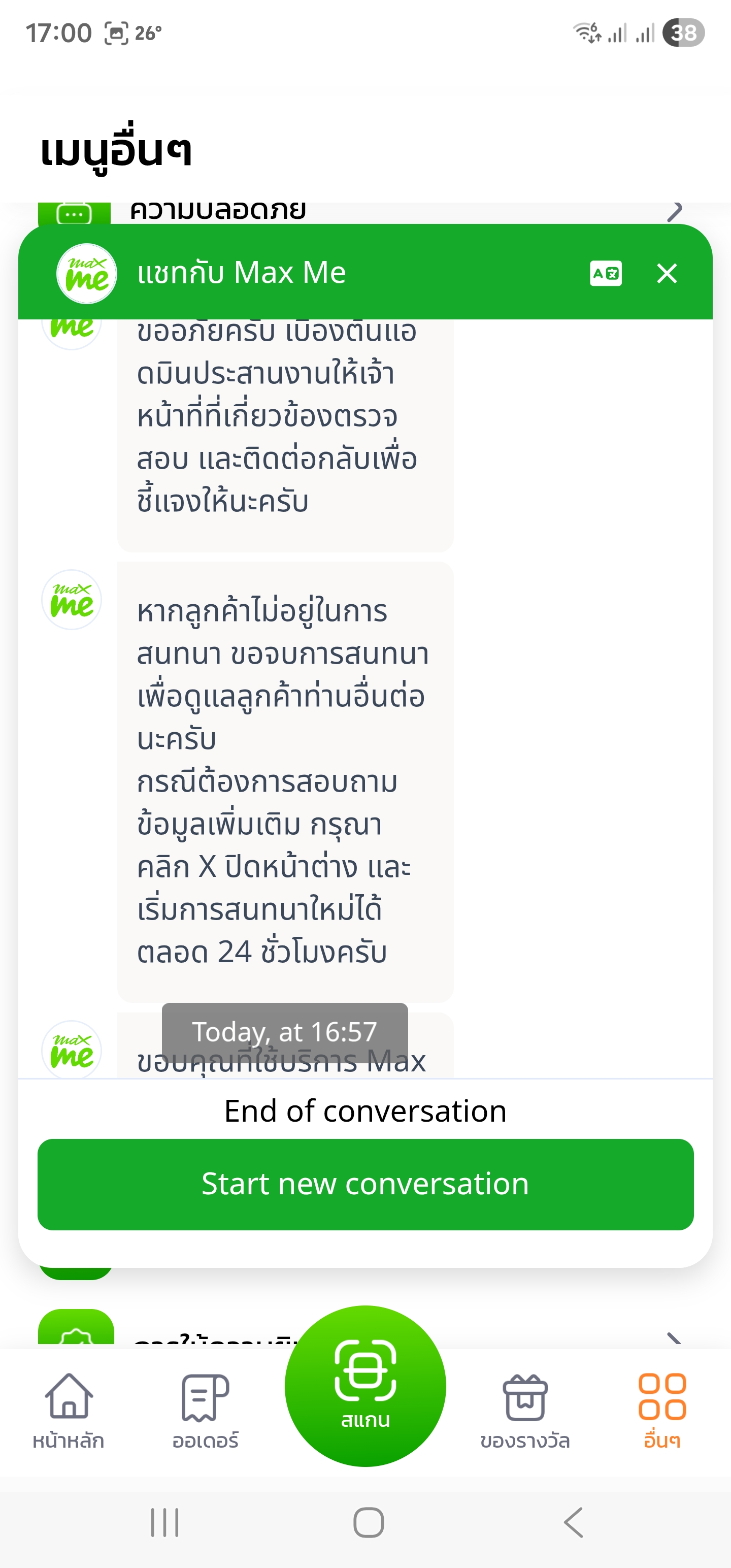The image size is (731, 1568).
Task: Open the หน้าหลัก home tab
Action: 68,1411
